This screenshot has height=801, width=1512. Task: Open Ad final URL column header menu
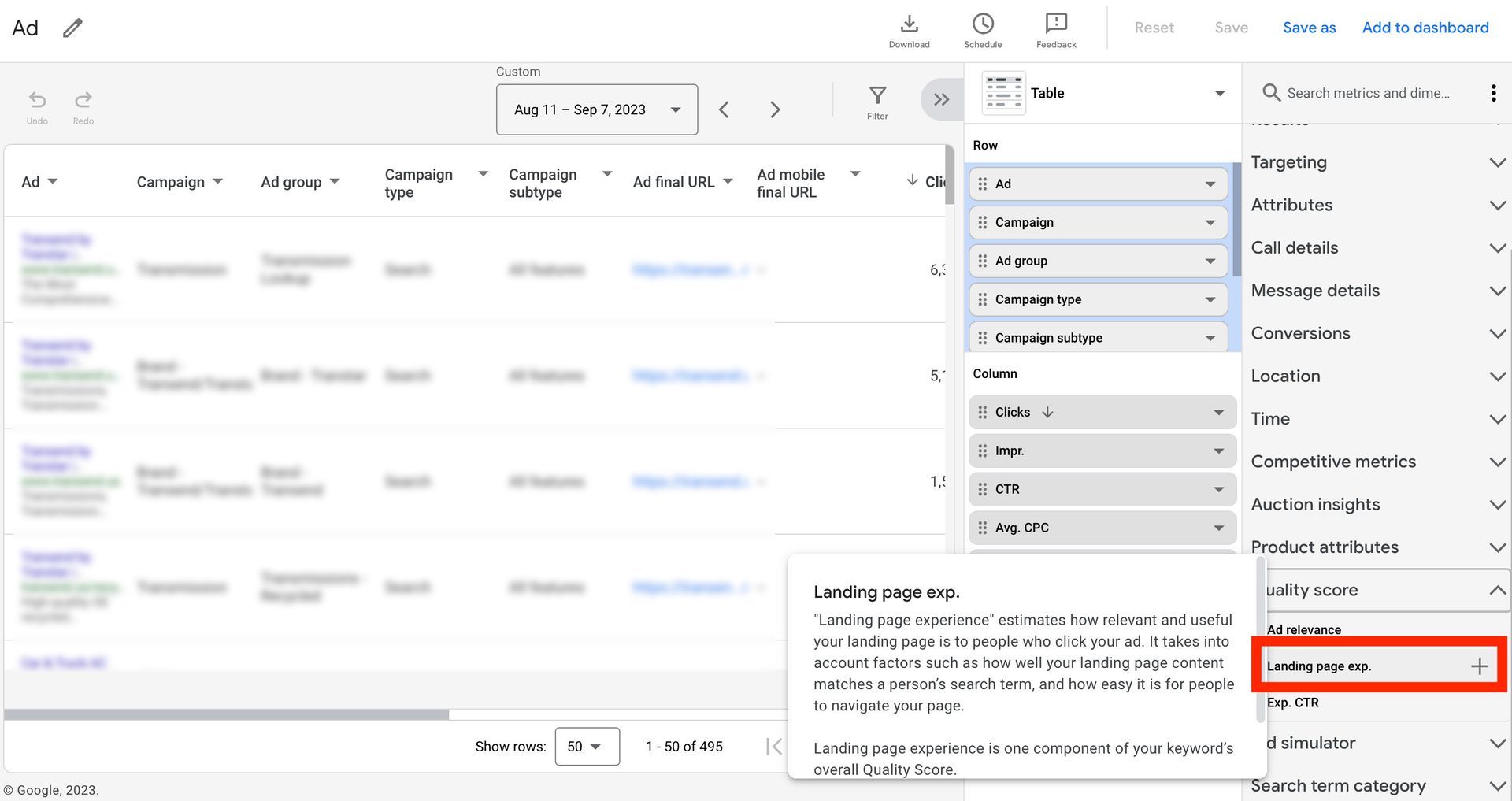[x=728, y=181]
